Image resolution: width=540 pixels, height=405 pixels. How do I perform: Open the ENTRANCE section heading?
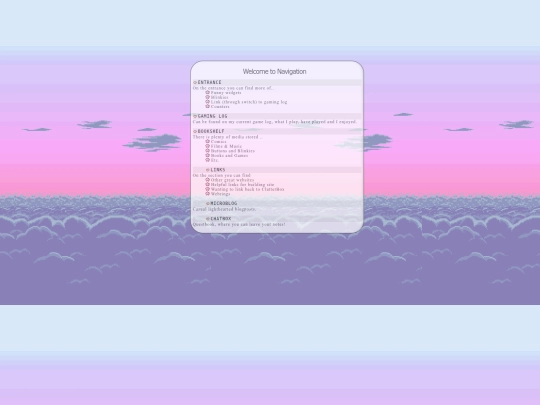[x=209, y=82]
